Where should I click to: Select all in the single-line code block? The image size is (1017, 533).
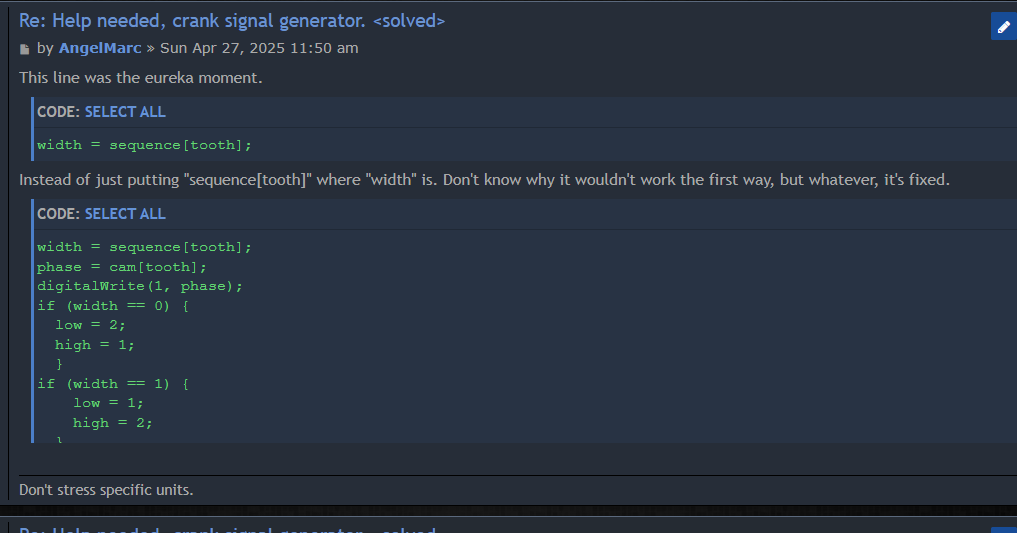point(125,112)
